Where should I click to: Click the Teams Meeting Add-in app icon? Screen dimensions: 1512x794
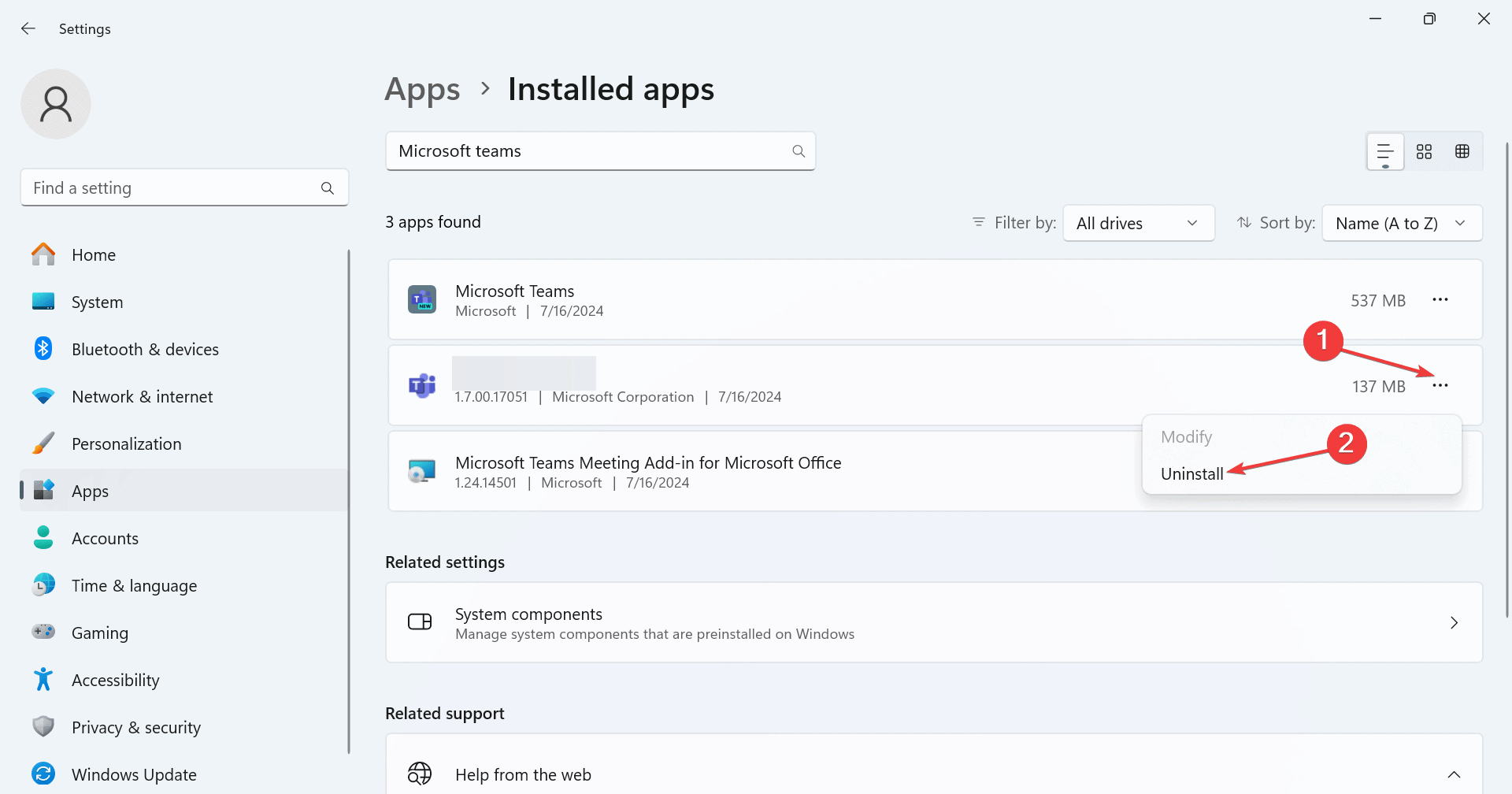tap(422, 471)
